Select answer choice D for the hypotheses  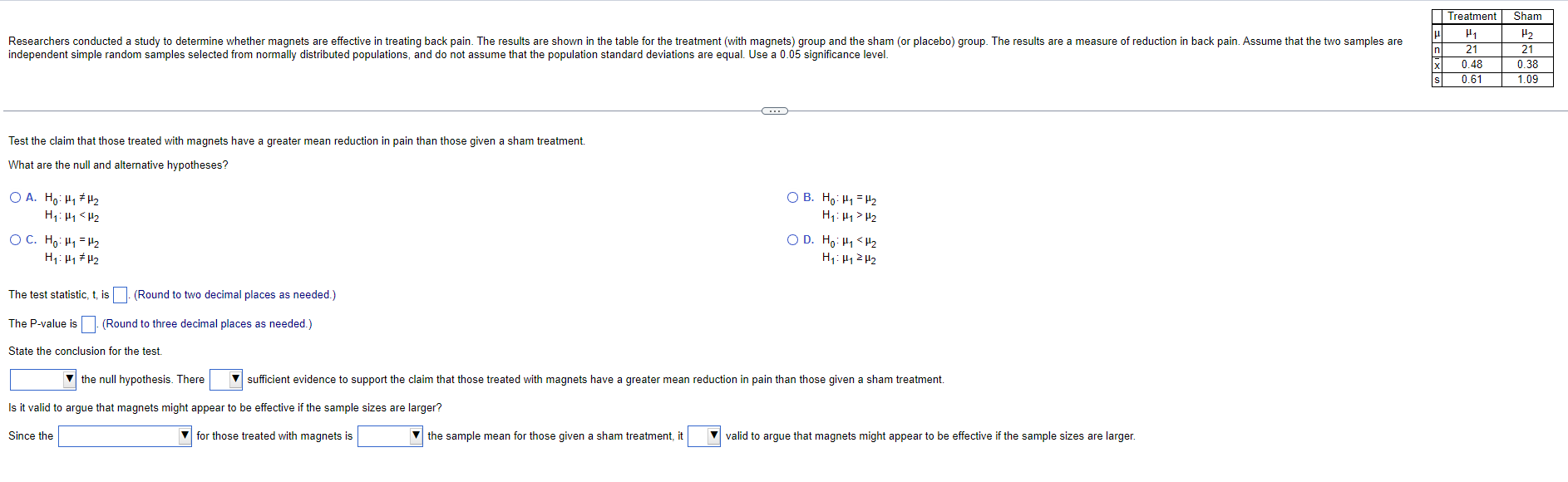pos(791,240)
